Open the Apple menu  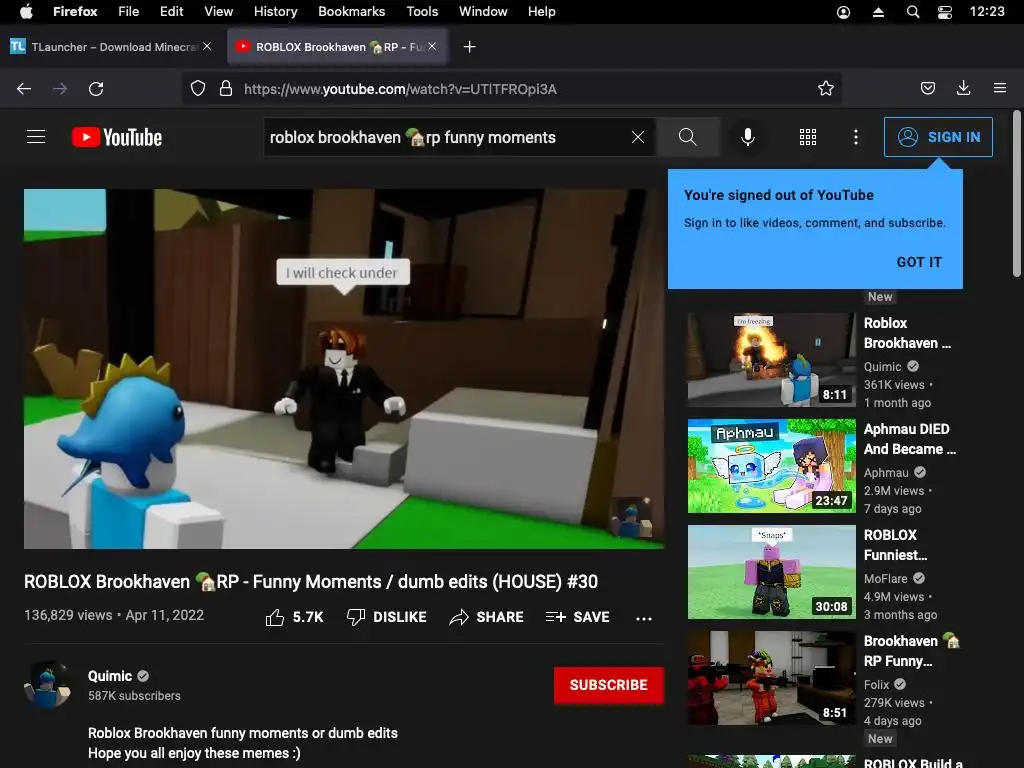[x=26, y=11]
